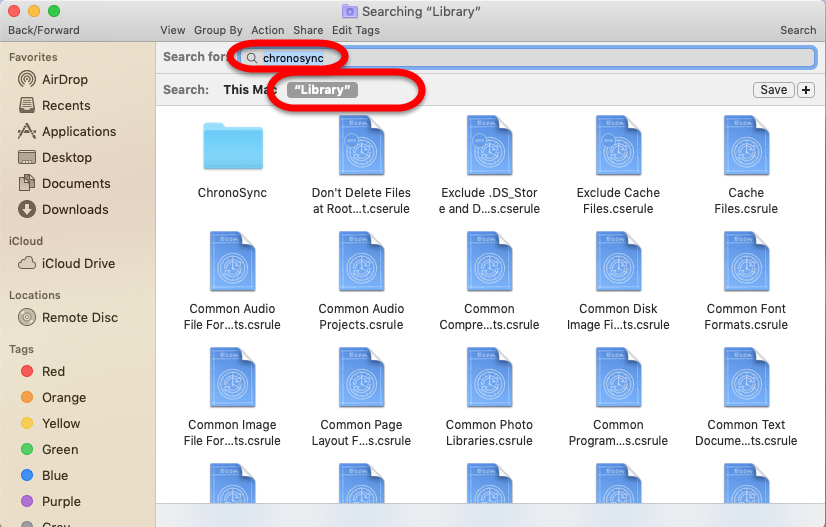Add search criteria with plus button
The width and height of the screenshot is (826, 527).
point(806,90)
